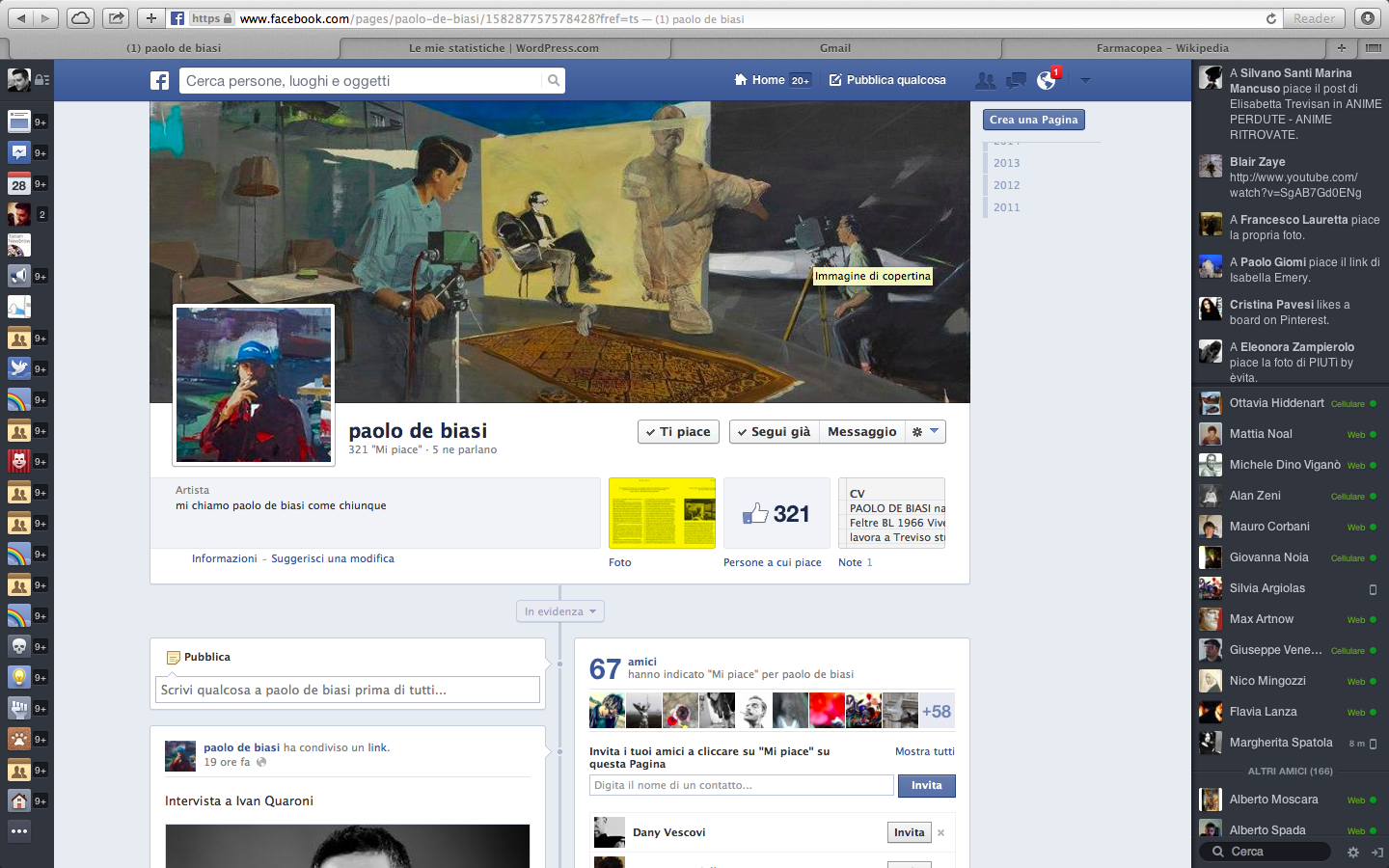Click the "Digita il nome di un contatto" field

pyautogui.click(x=741, y=785)
